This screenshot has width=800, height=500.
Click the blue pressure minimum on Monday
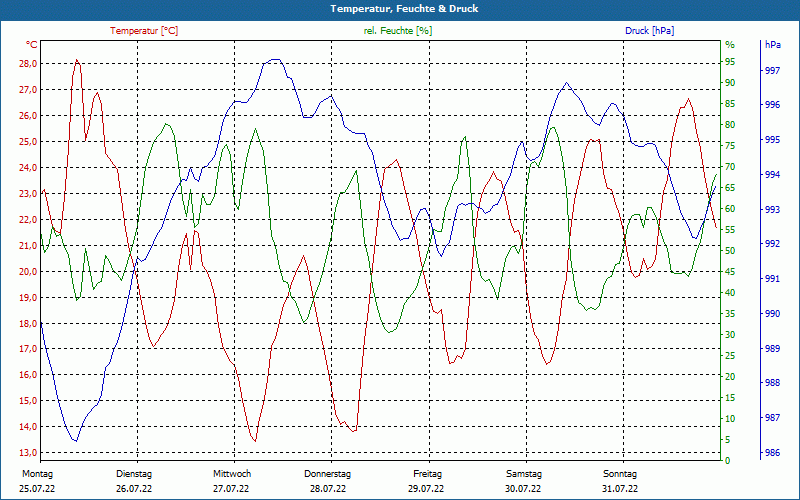point(76,440)
